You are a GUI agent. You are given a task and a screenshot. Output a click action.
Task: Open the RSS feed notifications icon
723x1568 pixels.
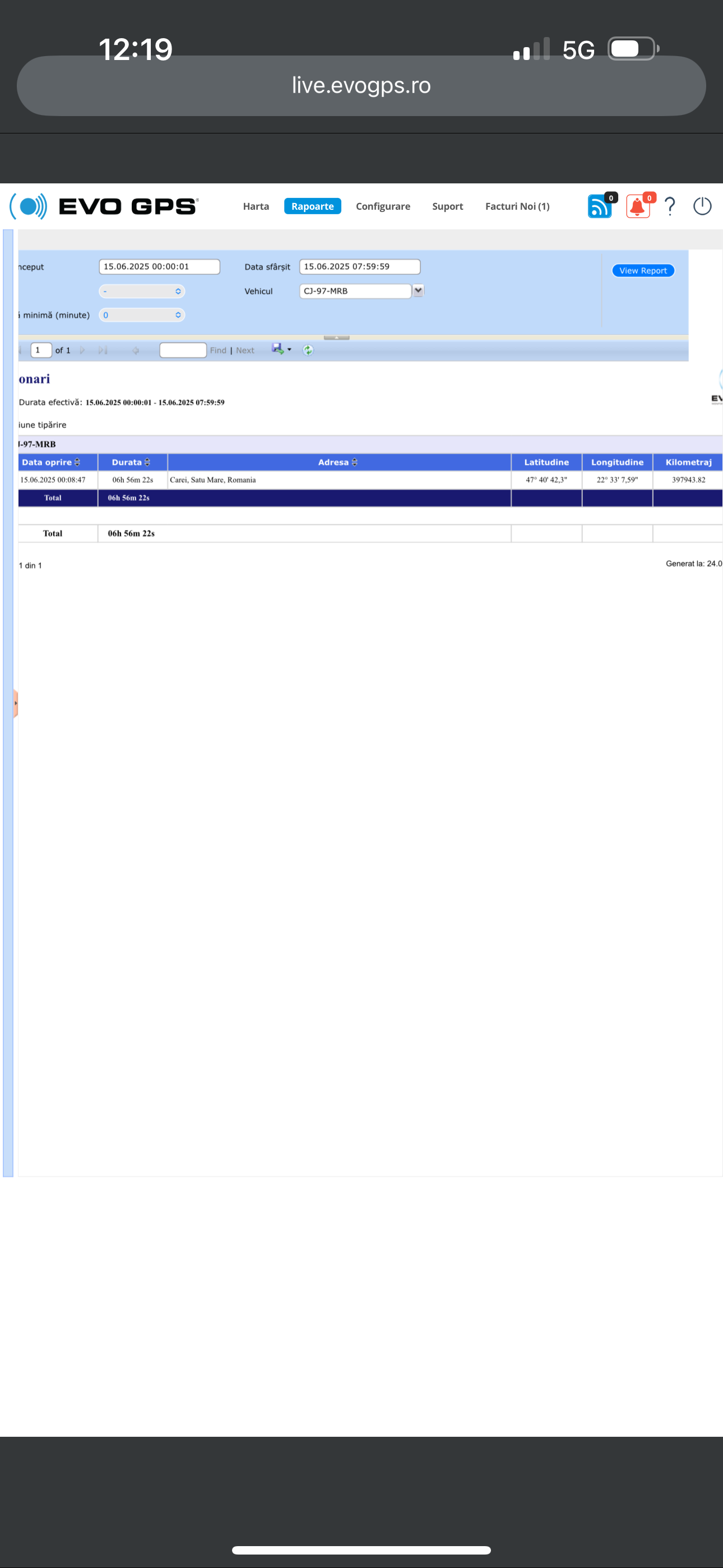click(600, 206)
